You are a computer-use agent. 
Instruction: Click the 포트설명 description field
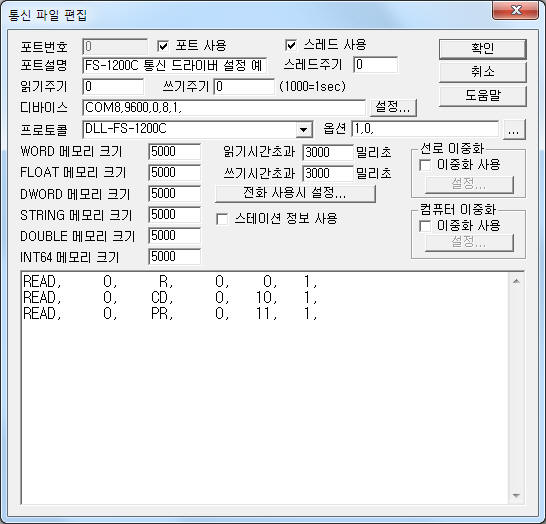175,66
